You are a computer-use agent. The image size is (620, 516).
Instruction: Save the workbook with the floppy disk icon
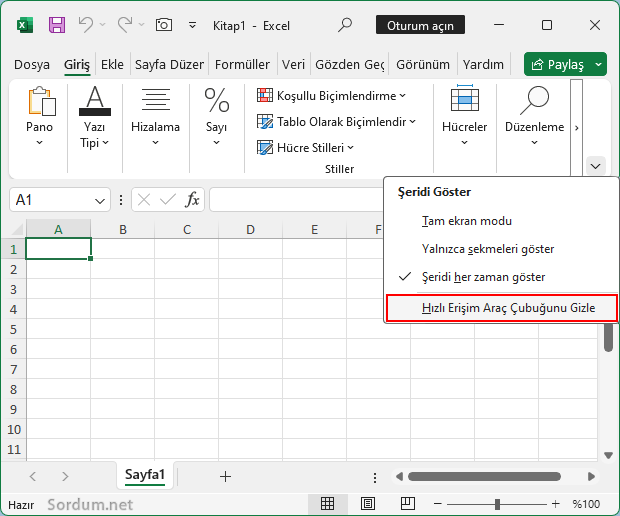pos(57,25)
